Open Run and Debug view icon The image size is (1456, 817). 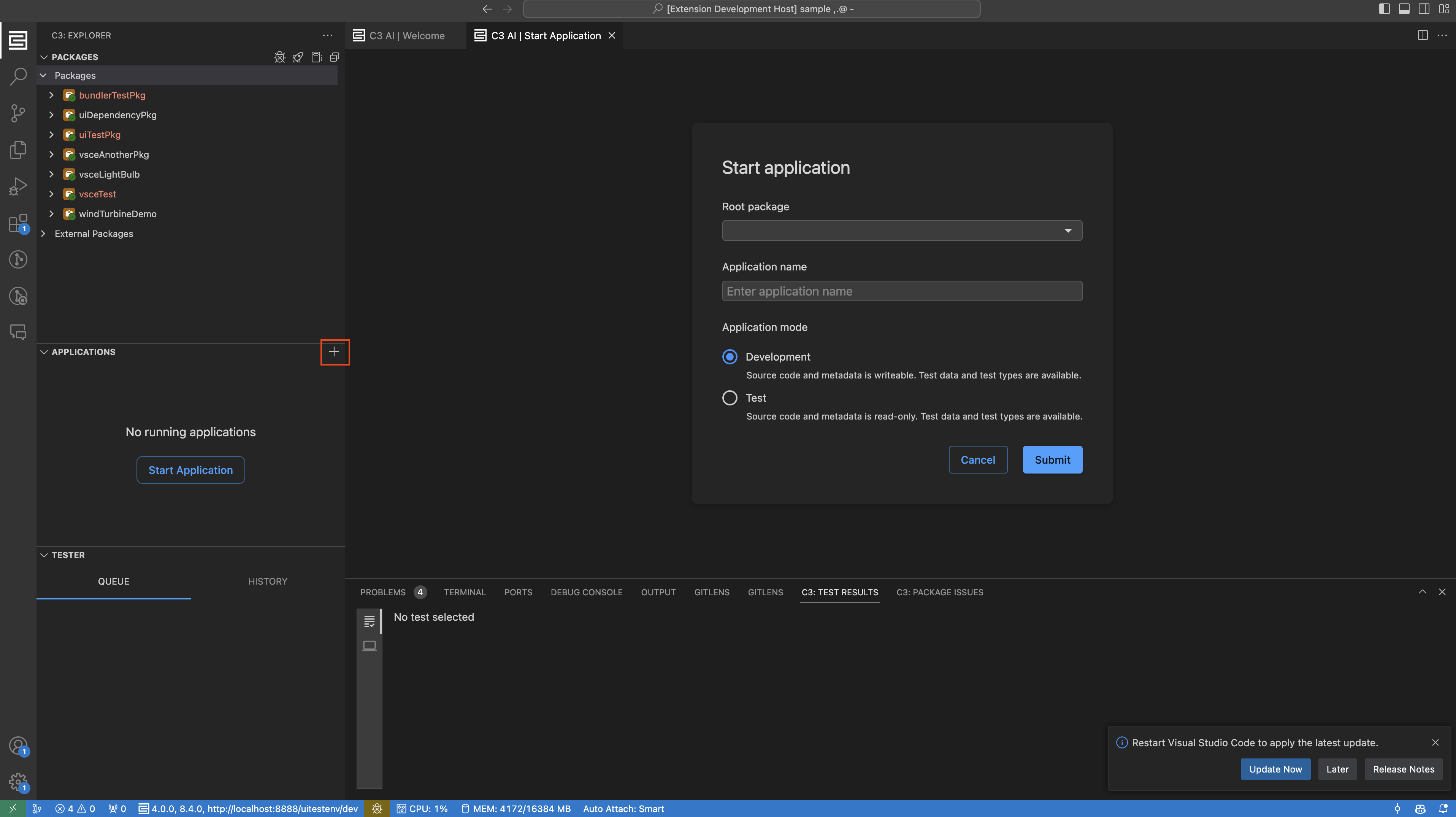point(18,186)
